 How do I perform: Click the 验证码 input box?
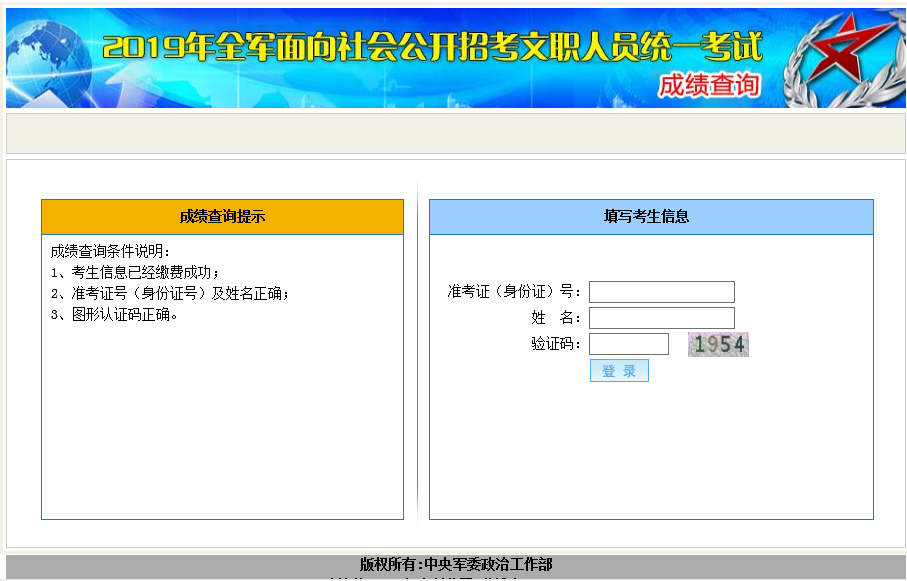coord(628,344)
